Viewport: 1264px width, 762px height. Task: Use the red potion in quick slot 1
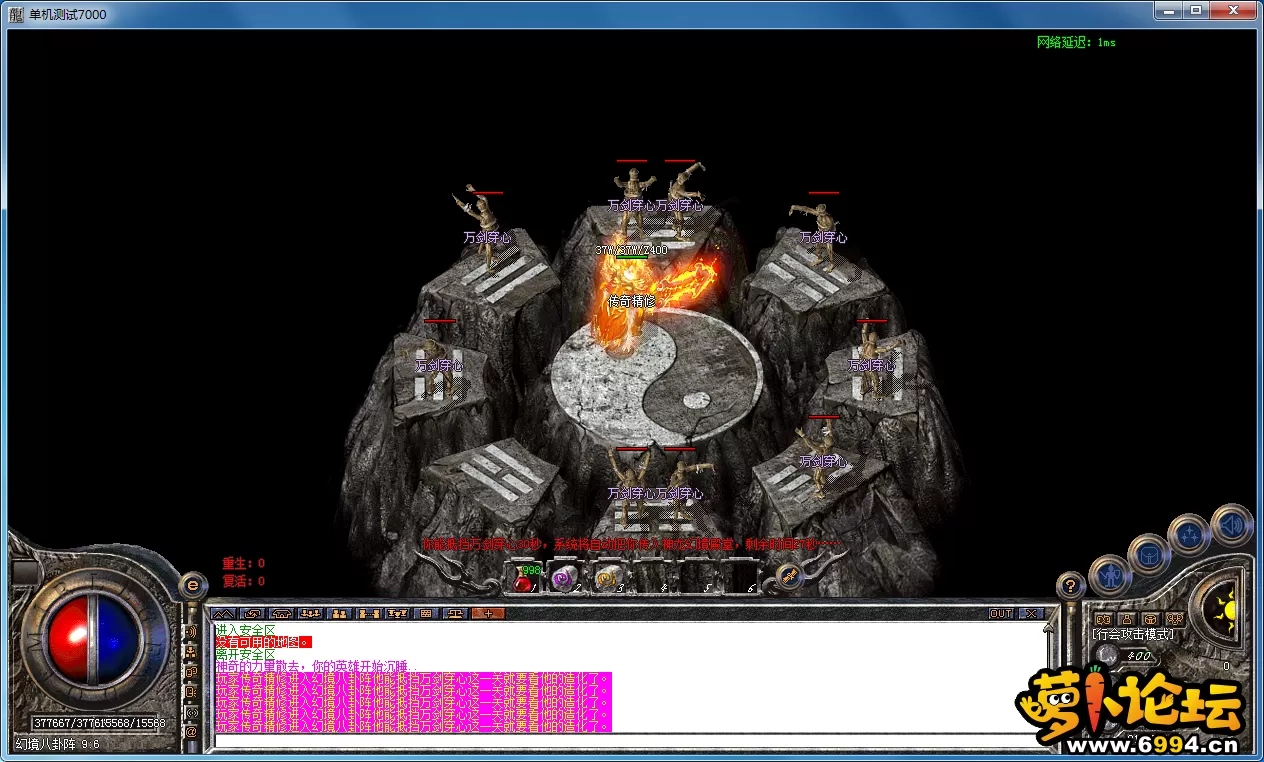click(523, 579)
